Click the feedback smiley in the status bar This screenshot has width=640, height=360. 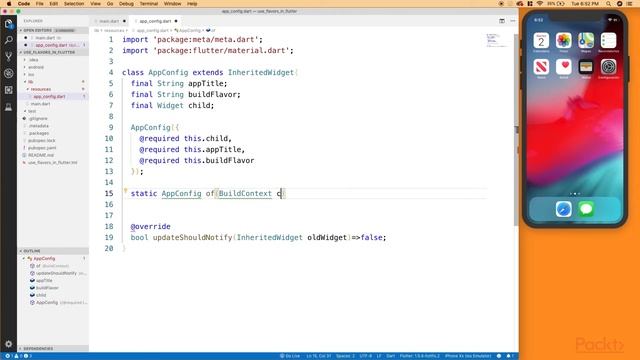pos(499,356)
